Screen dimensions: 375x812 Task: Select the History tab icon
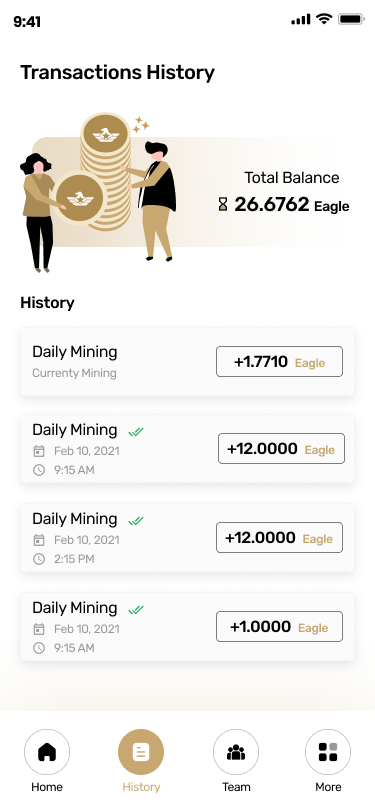click(x=141, y=752)
